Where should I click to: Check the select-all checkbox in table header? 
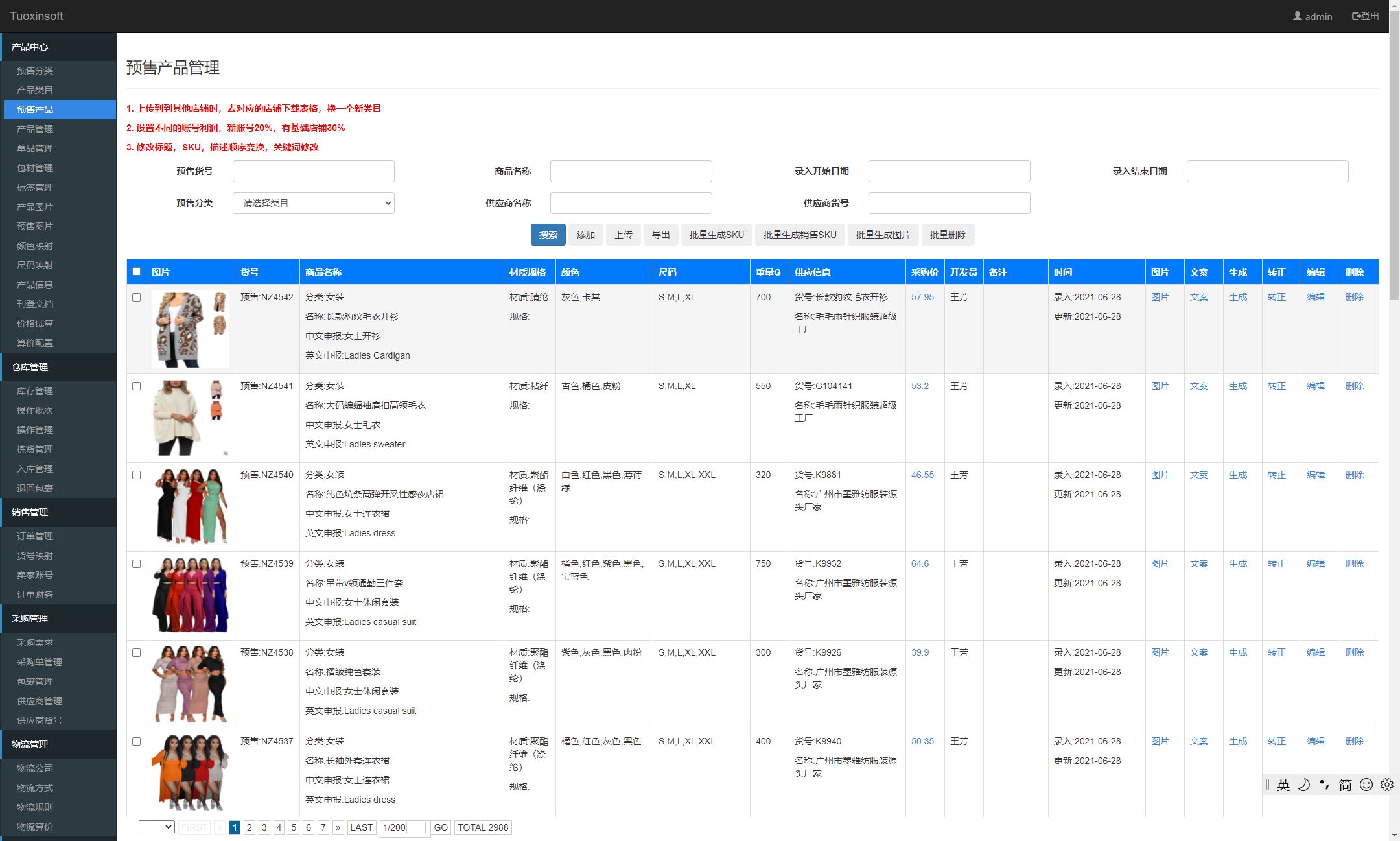[136, 272]
